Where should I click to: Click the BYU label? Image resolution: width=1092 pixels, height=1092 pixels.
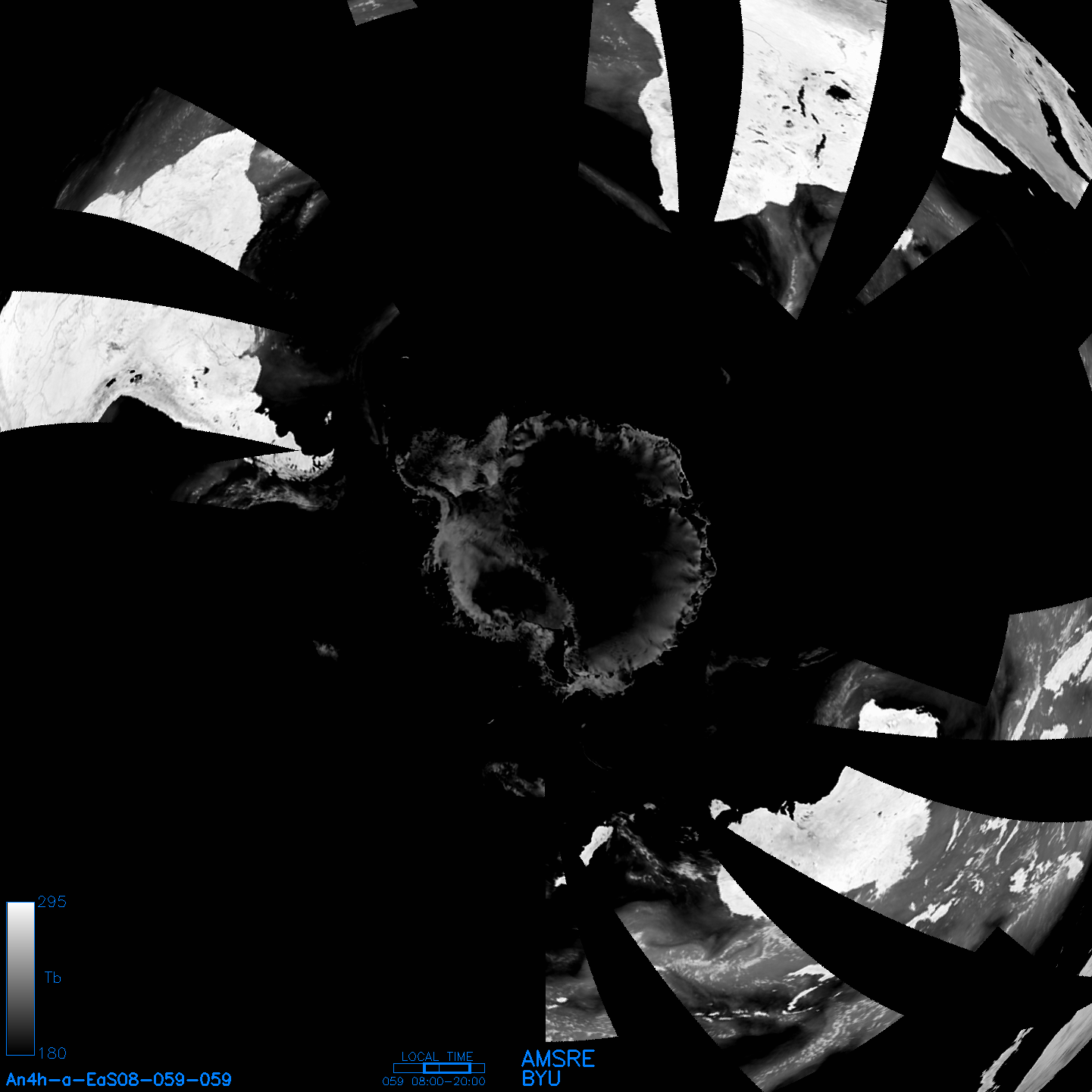click(541, 1078)
